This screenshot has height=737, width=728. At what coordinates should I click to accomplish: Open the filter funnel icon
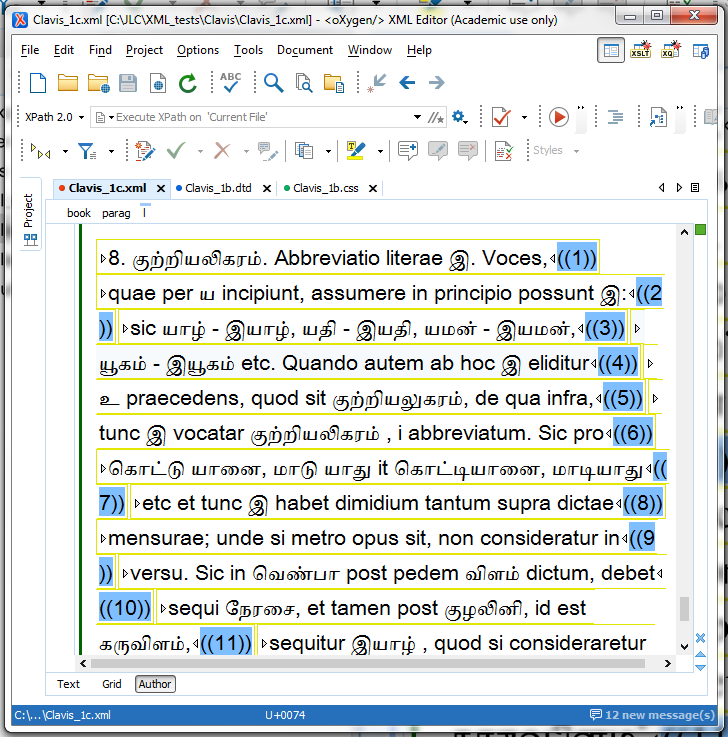(87, 151)
